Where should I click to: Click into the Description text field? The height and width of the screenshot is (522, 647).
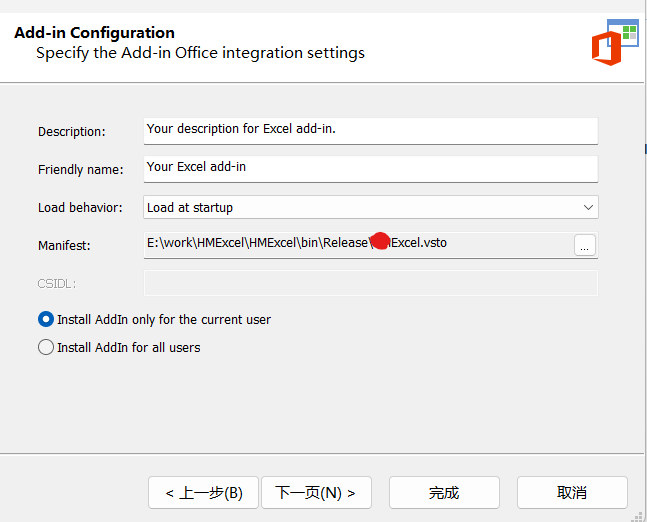370,130
